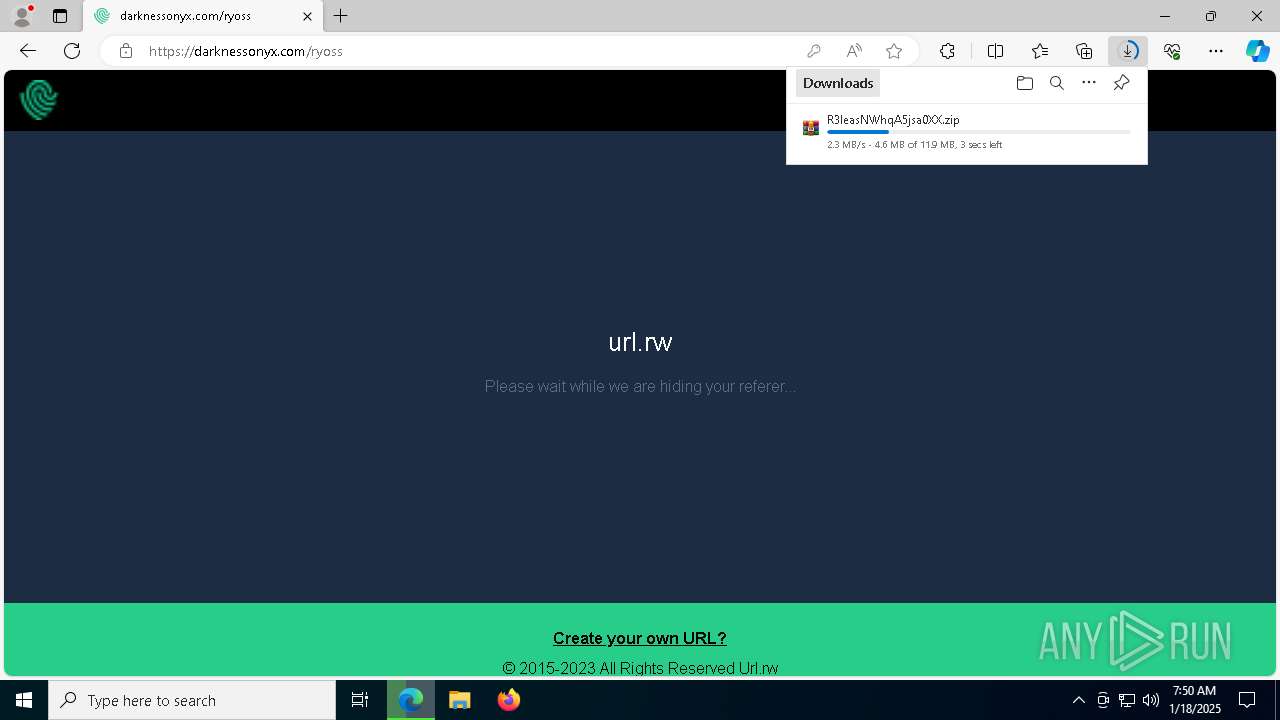The image size is (1280, 720).
Task: Select R3leasNWhqA5jsa0XX.zip download item
Action: click(966, 131)
